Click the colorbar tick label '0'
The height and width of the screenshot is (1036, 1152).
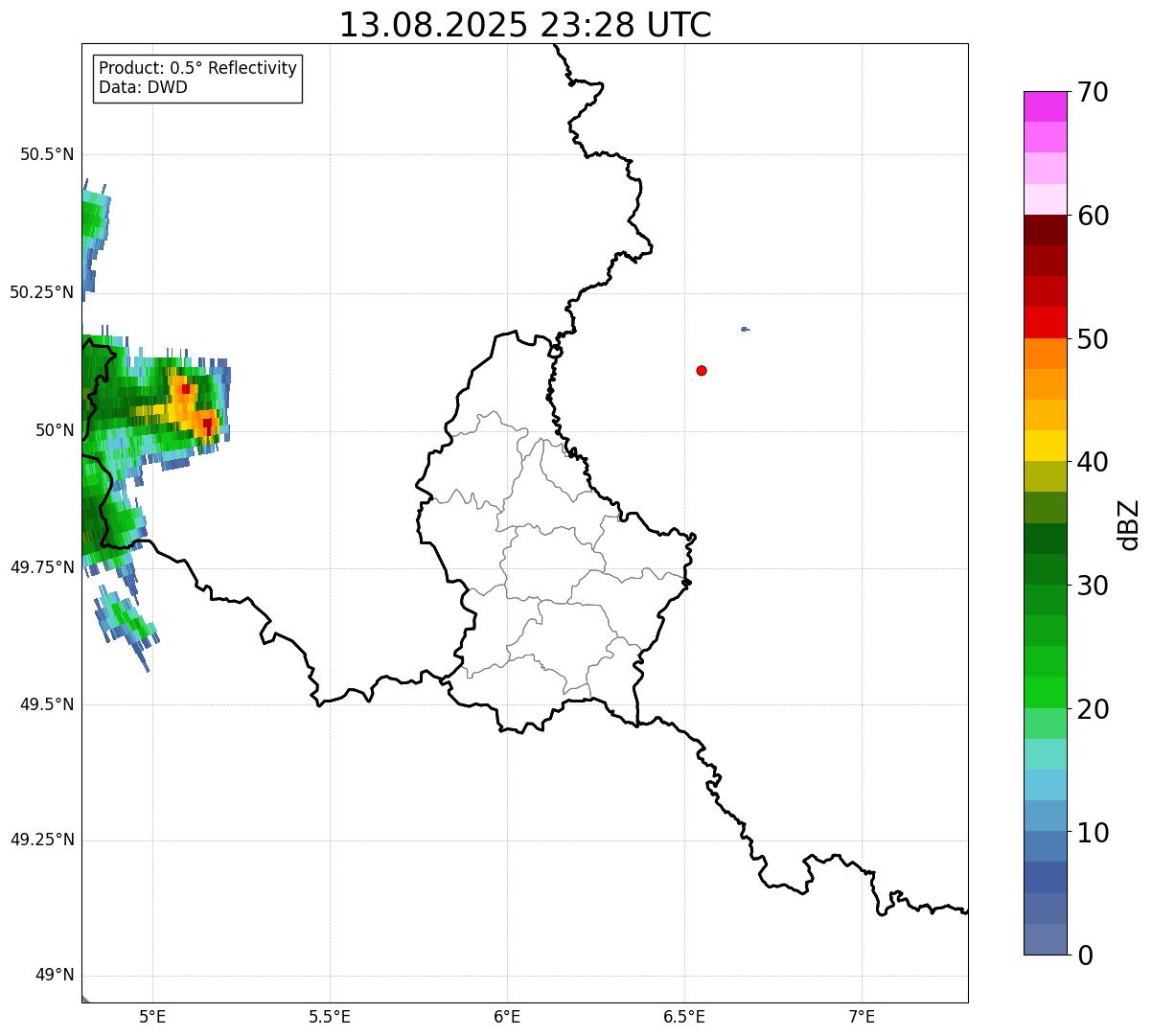tap(1085, 955)
